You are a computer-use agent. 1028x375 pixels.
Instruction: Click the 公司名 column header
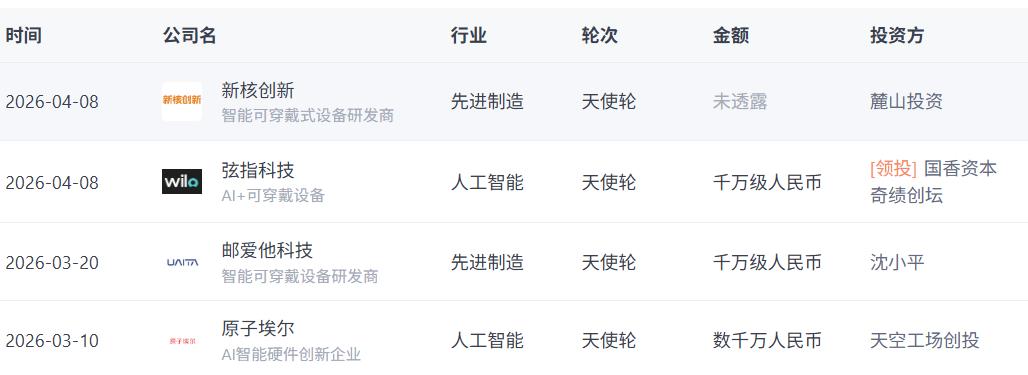[189, 35]
